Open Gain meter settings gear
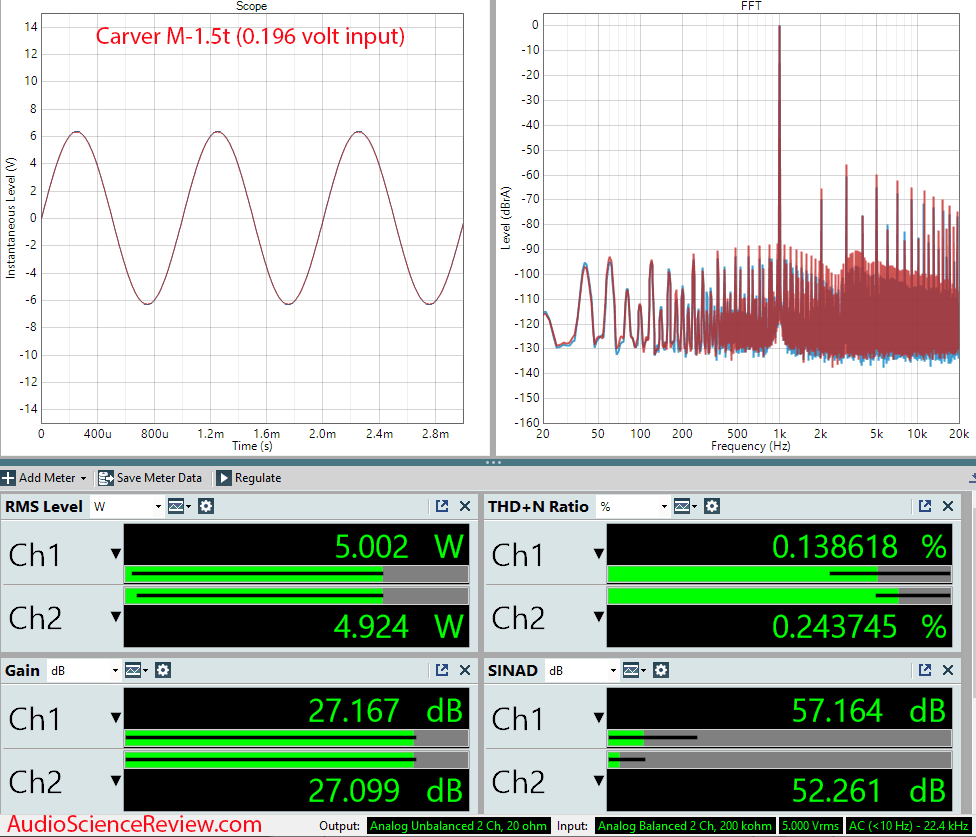This screenshot has height=837, width=976. [x=163, y=670]
